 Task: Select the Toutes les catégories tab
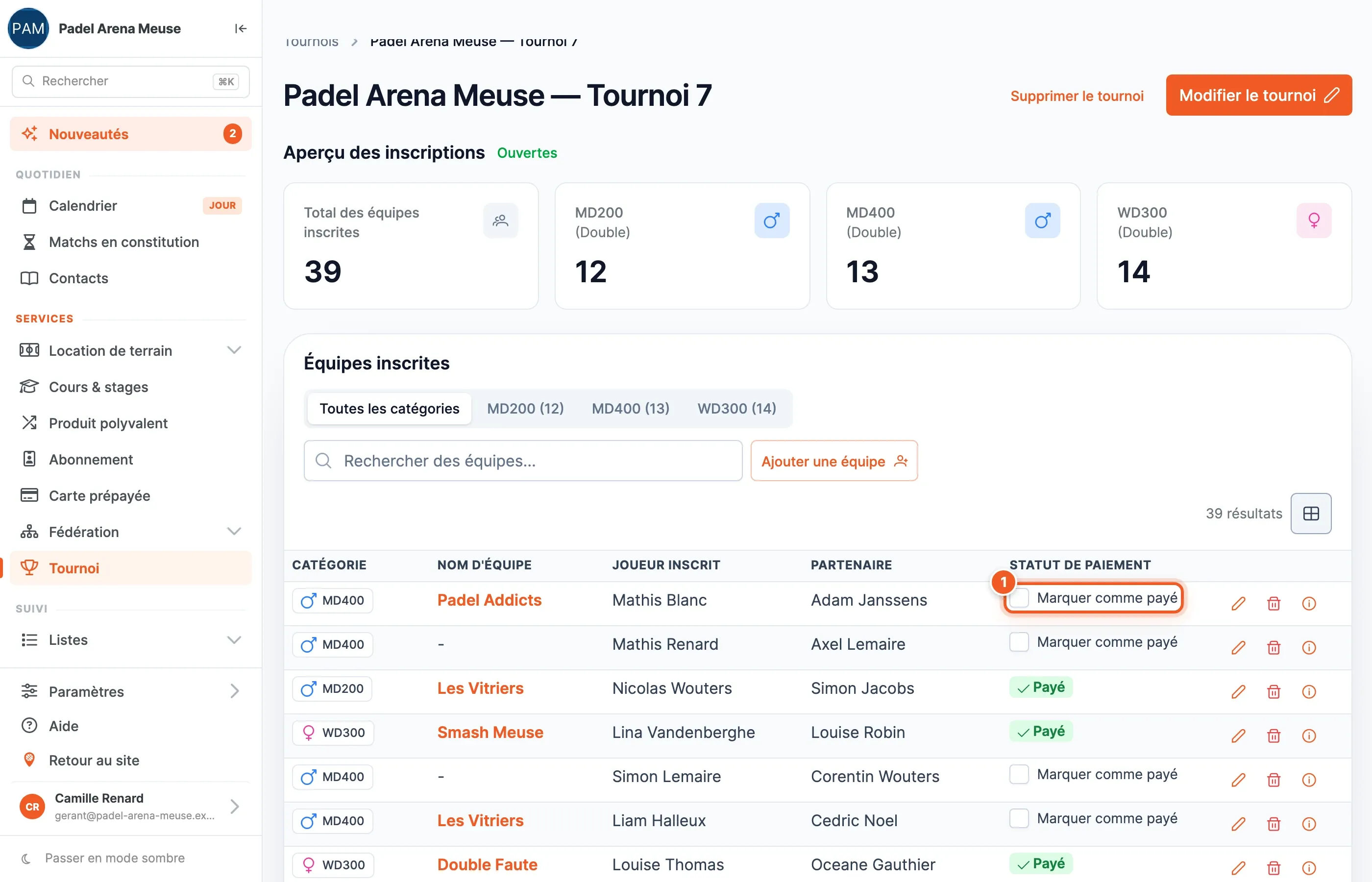(x=390, y=408)
